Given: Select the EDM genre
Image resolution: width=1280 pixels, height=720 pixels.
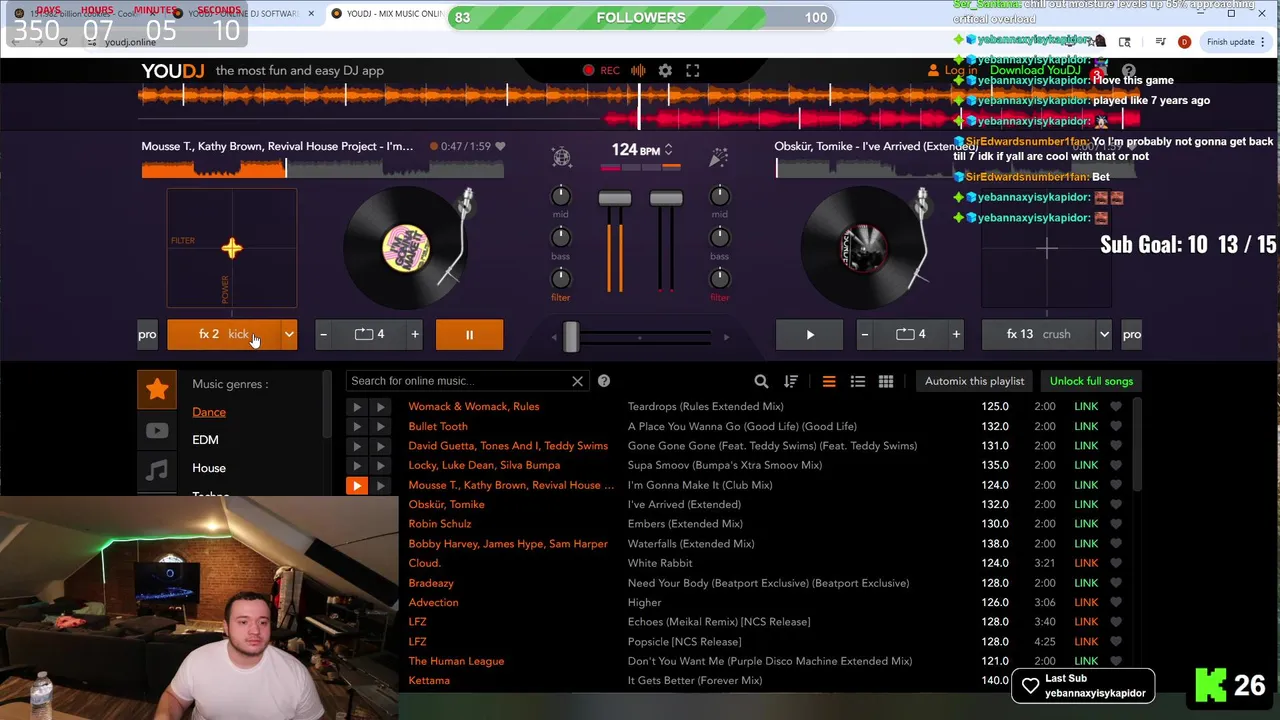Looking at the screenshot, I should pos(205,440).
